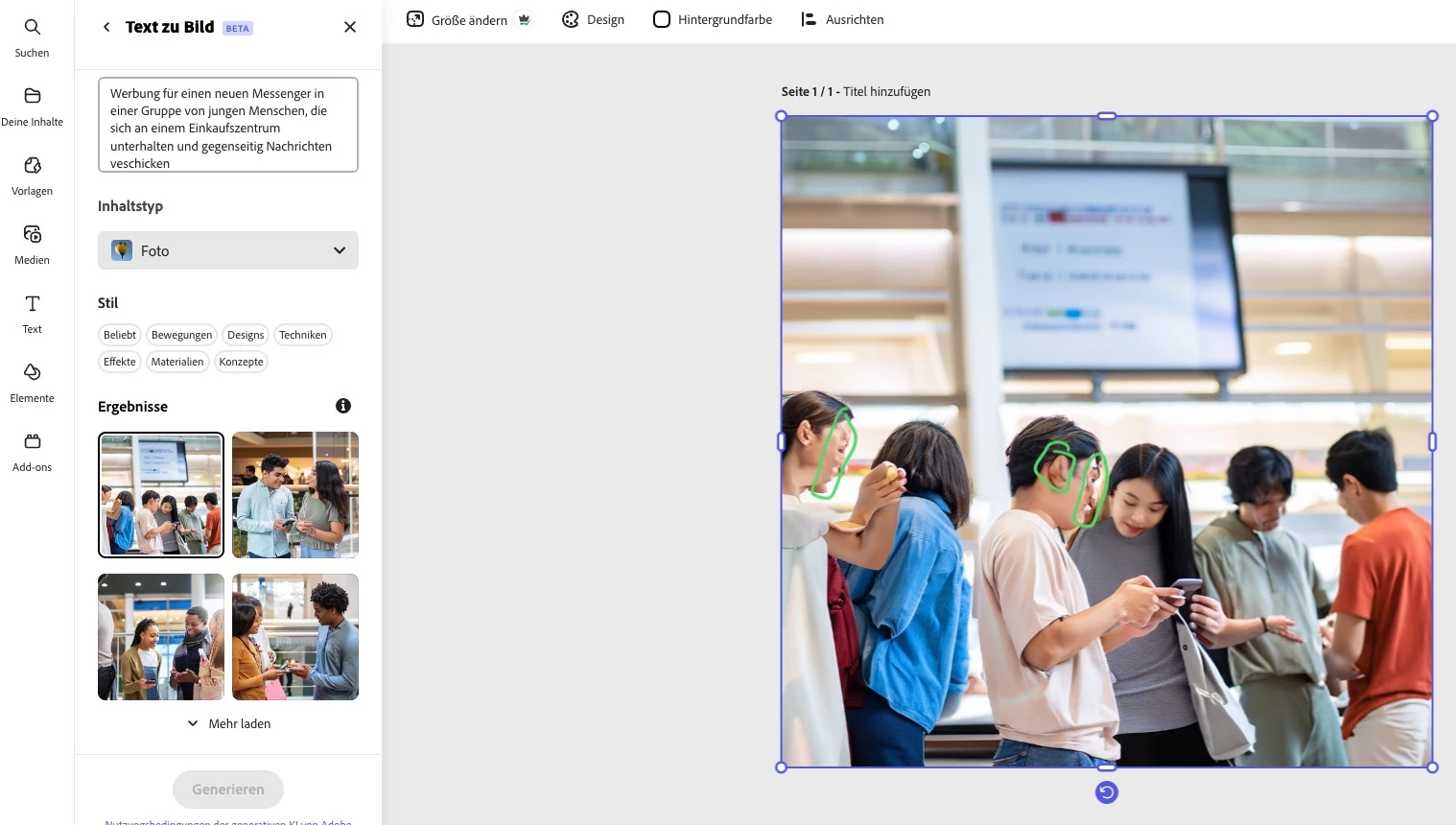Select second result thumbnail of a man and a woman
The image size is (1456, 825).
pos(295,495)
